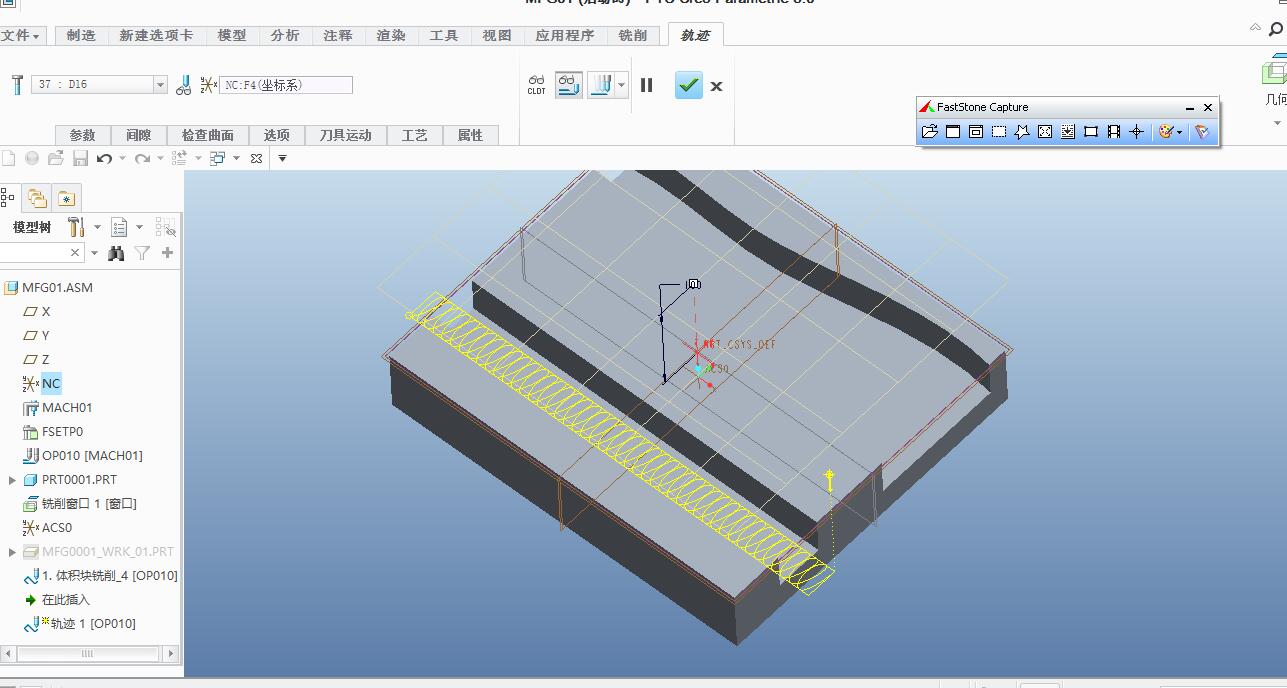Switch to the 应用程序 ribbon tab
1287x688 pixels.
click(565, 35)
